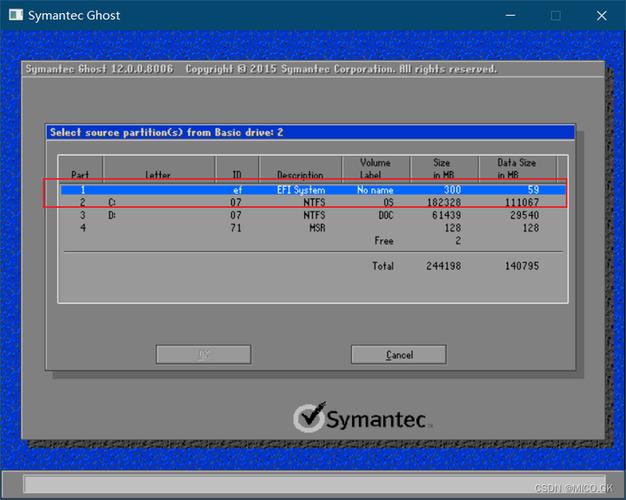626x500 pixels.
Task: Click the Symantec checkmark logo
Action: (x=311, y=416)
